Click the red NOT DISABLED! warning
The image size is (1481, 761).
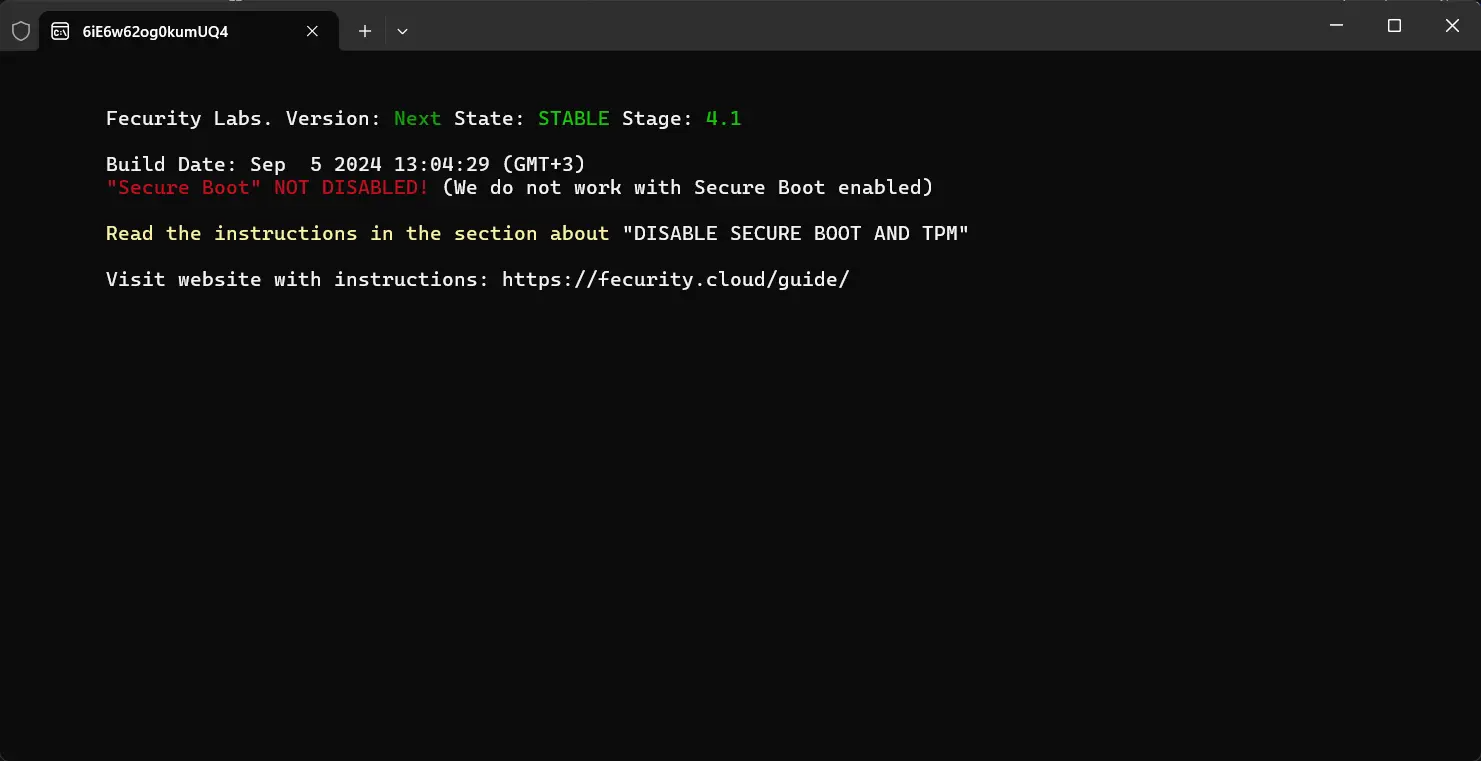(x=351, y=187)
